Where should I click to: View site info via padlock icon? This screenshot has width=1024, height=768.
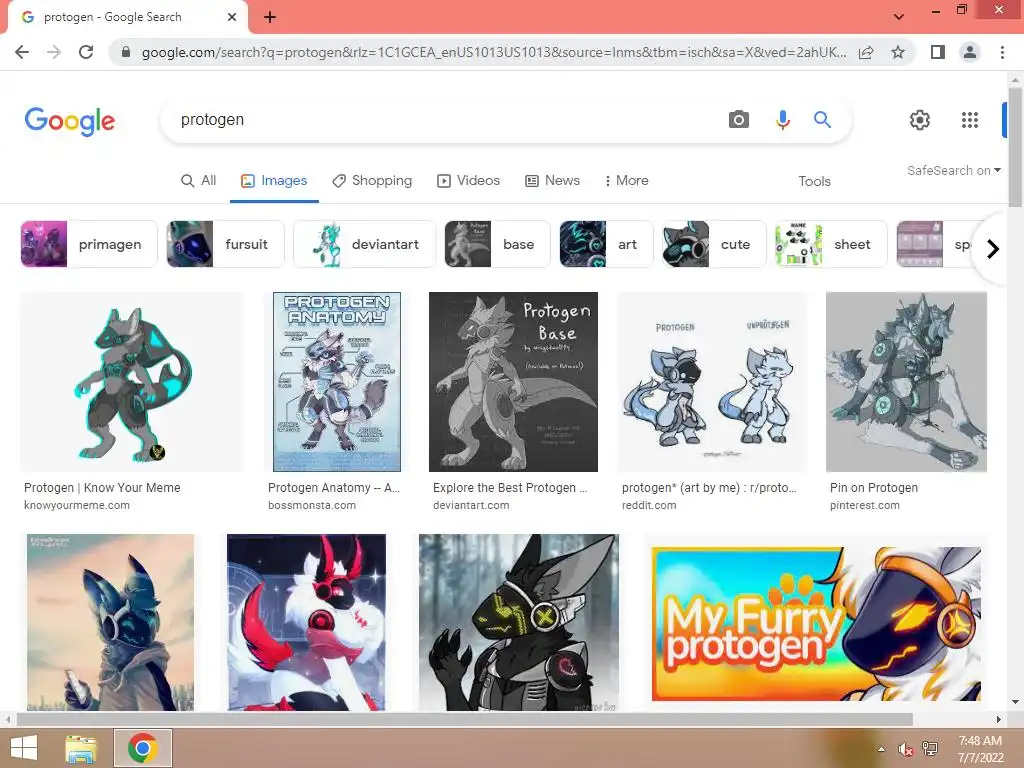126,52
